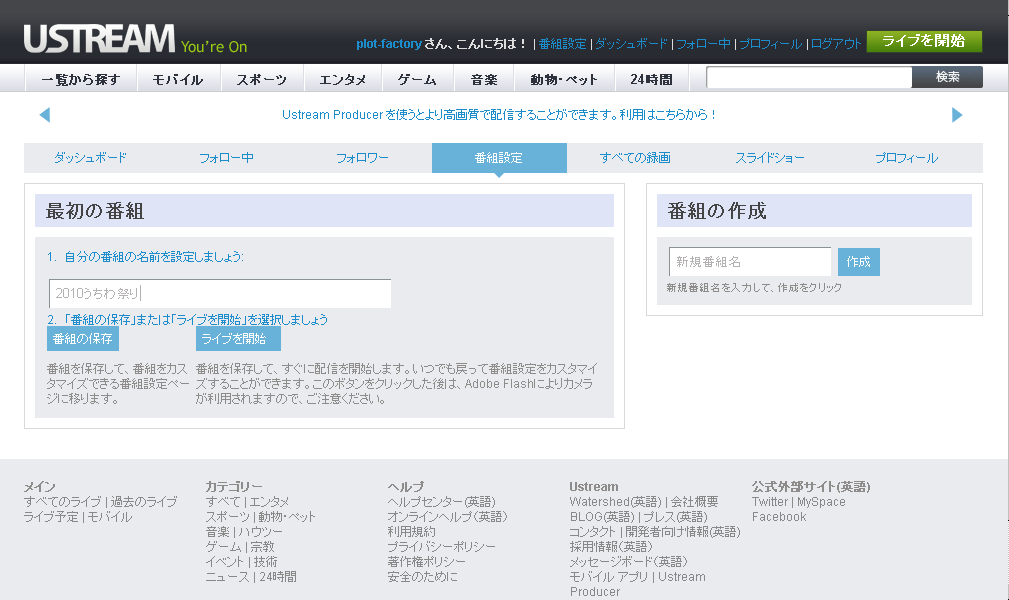
Task: Open プロフィール link in header
Action: (x=770, y=44)
